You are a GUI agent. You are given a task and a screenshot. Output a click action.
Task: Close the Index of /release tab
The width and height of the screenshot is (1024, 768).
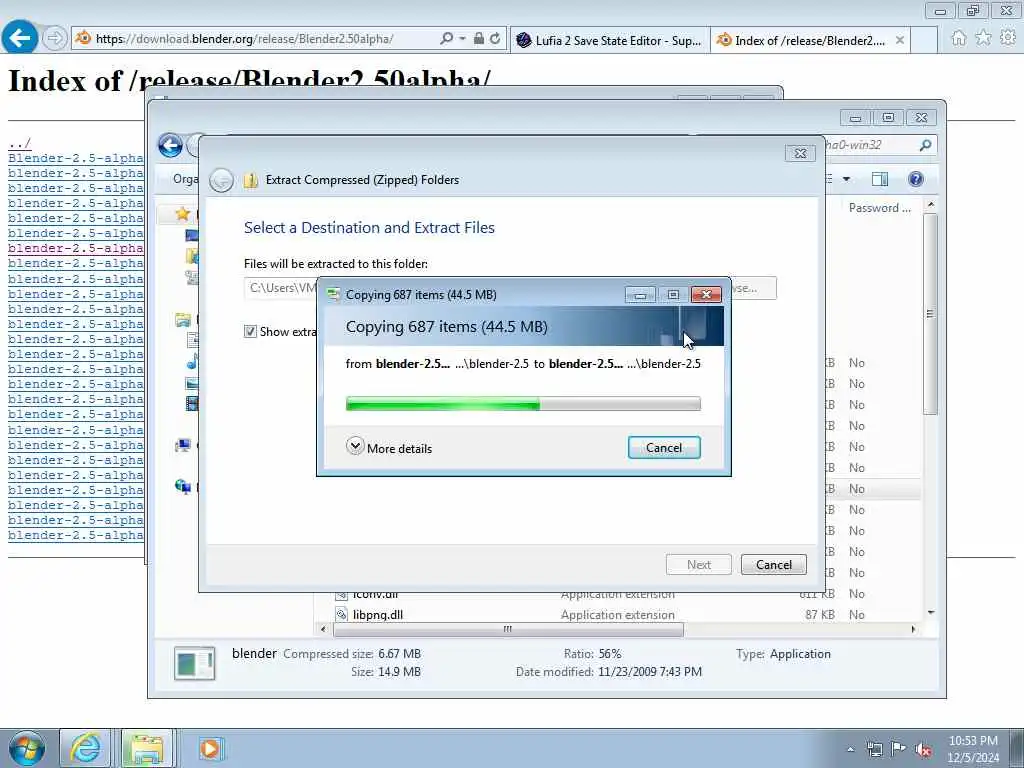[x=900, y=40]
